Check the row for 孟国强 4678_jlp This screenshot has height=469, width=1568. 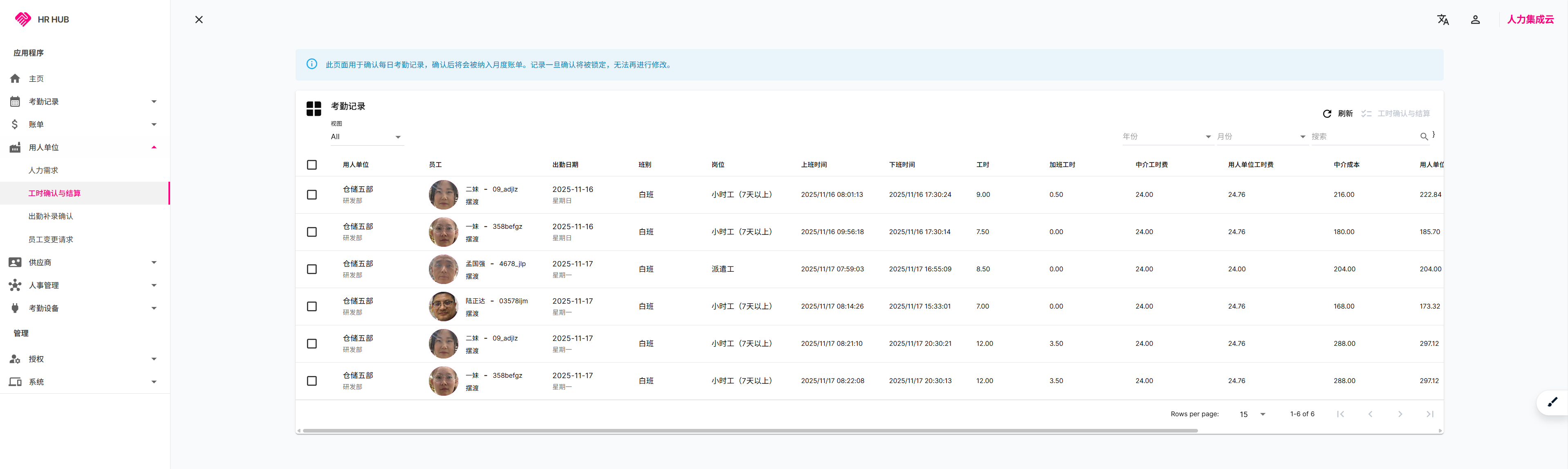tap(312, 269)
